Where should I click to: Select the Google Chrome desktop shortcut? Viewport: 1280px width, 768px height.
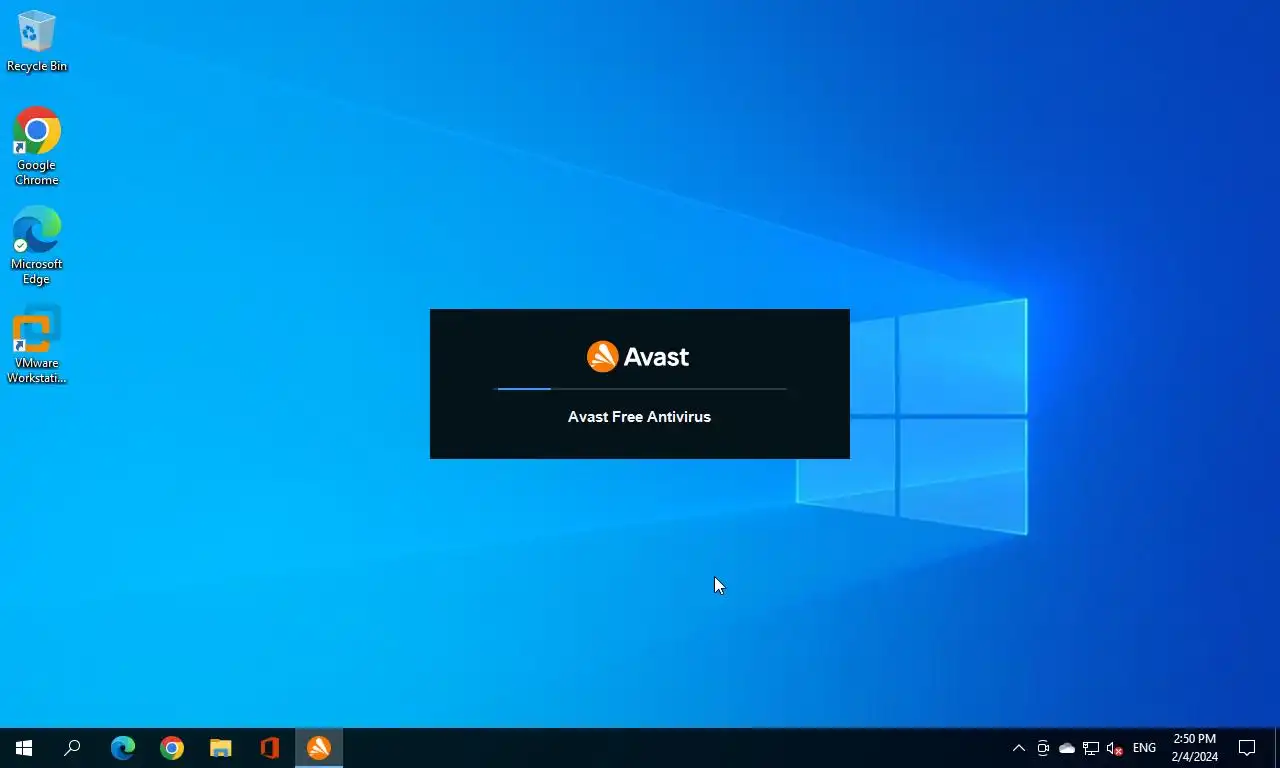[37, 146]
